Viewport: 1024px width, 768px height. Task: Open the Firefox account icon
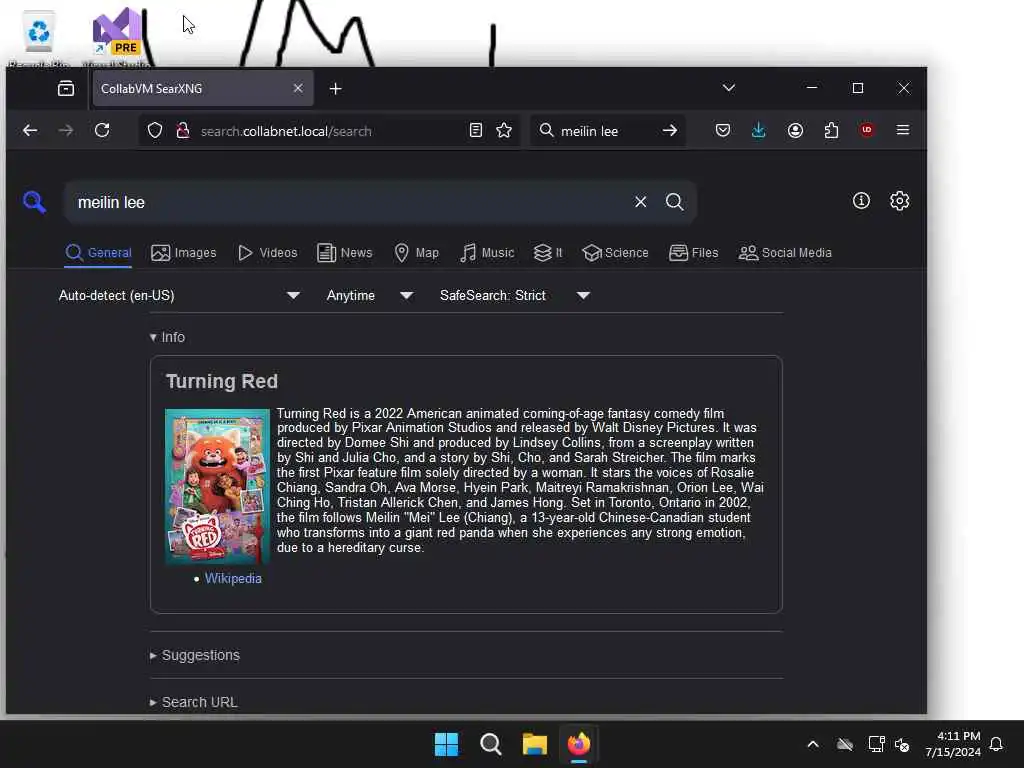(795, 131)
